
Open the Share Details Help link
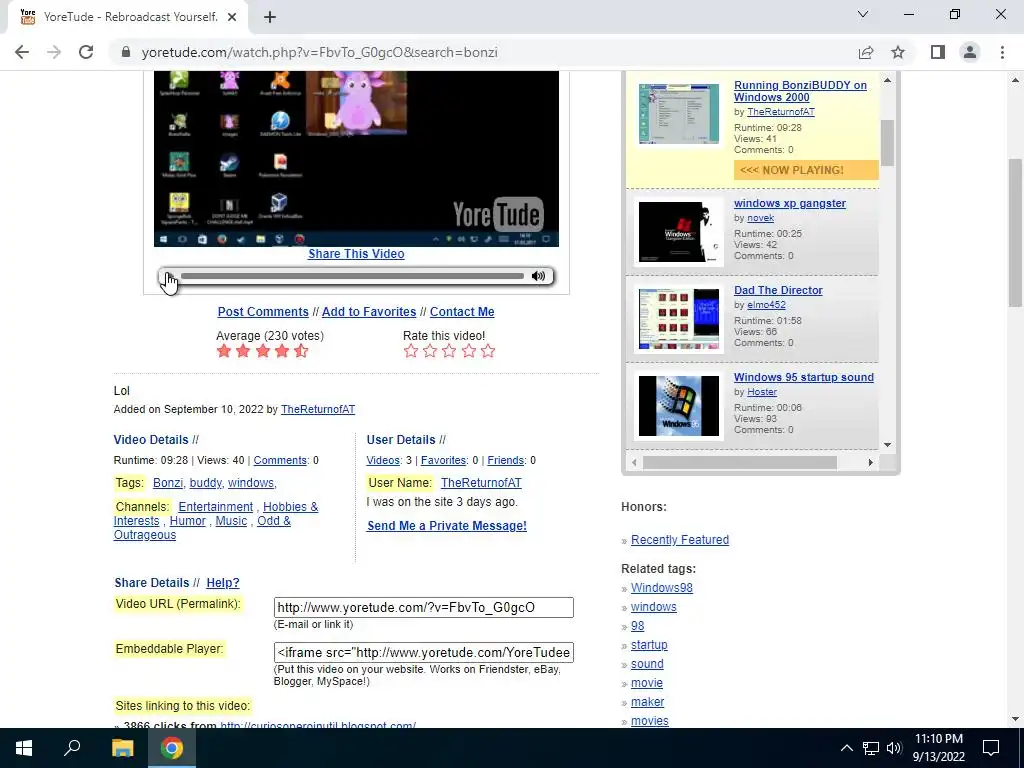pyautogui.click(x=223, y=583)
